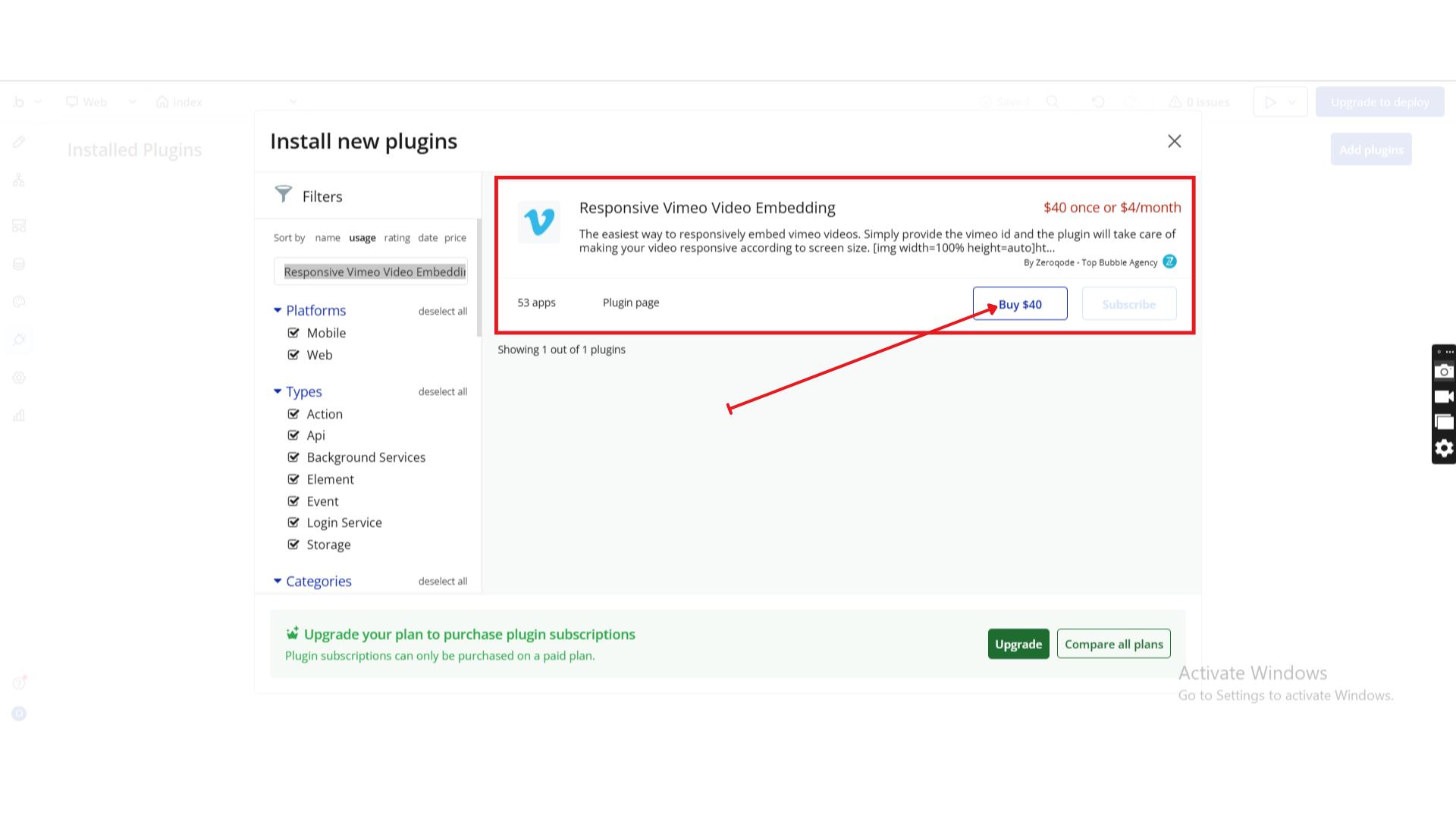The height and width of the screenshot is (819, 1456).
Task: Click the Plugins tab icon in left sidebar
Action: (x=19, y=340)
